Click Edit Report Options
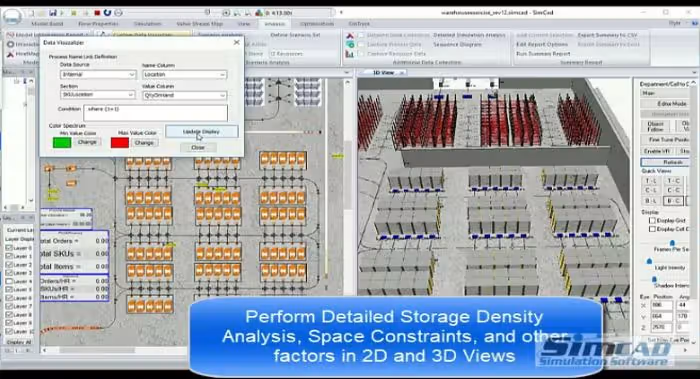The image size is (700, 379). click(x=542, y=44)
